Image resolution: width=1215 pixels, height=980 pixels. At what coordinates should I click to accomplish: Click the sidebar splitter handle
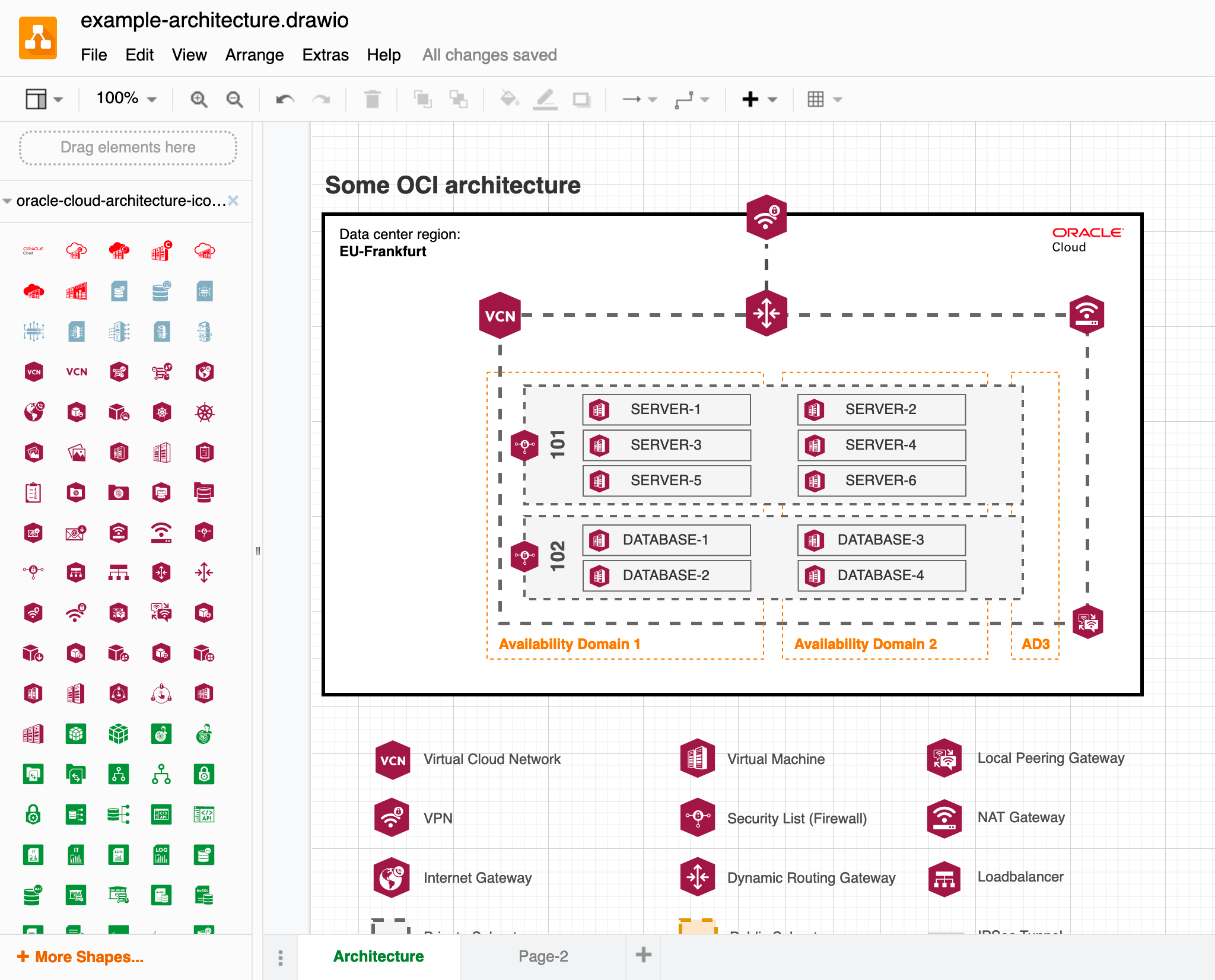(257, 551)
